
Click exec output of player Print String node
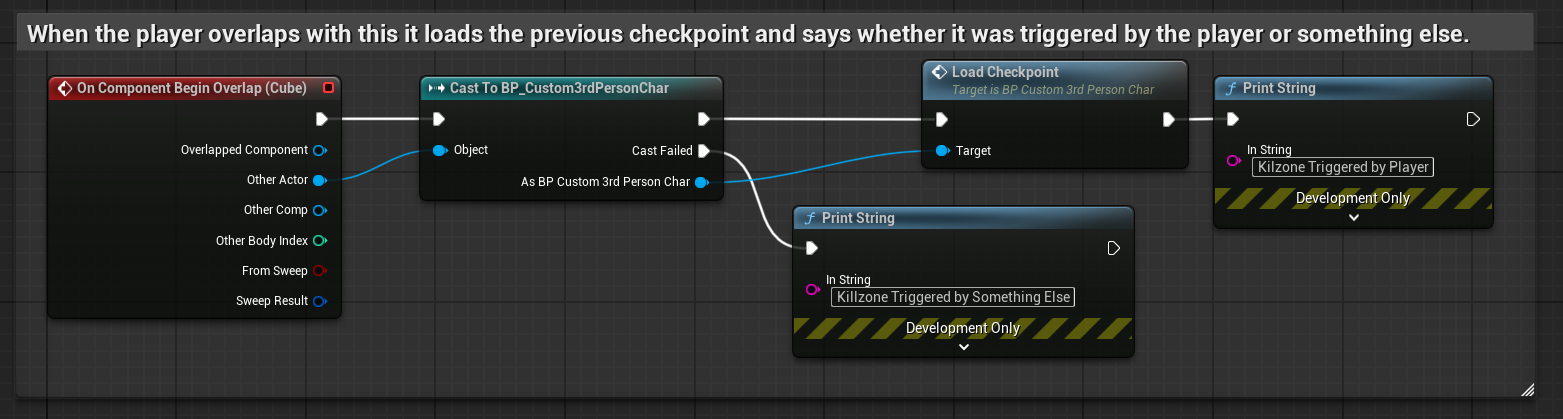coord(1473,119)
